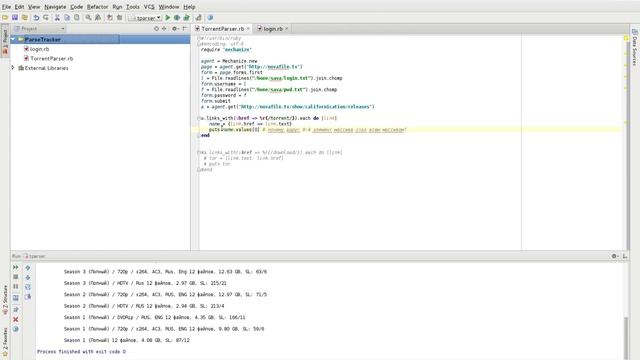Rerun tparser in the Run panel
This screenshot has width=640, height=360.
coord(16,267)
